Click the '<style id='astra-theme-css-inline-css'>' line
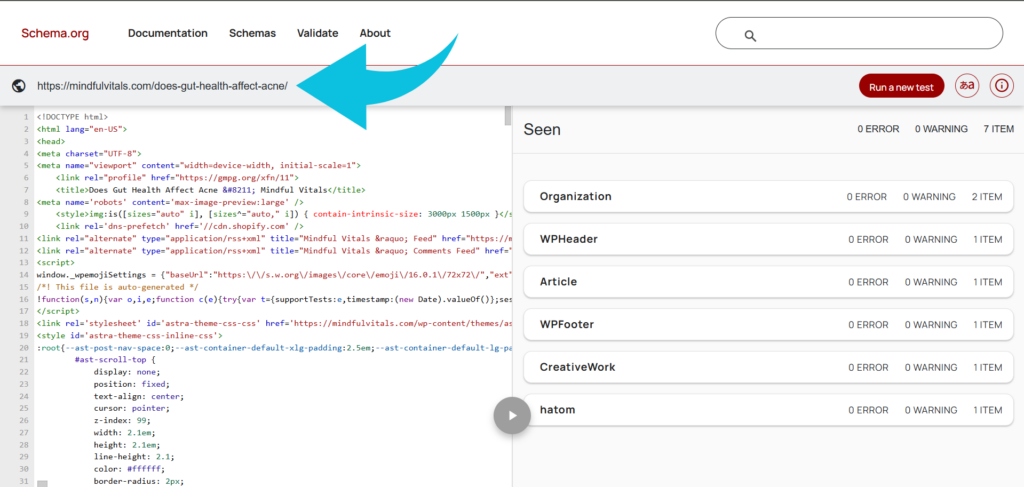 point(129,335)
